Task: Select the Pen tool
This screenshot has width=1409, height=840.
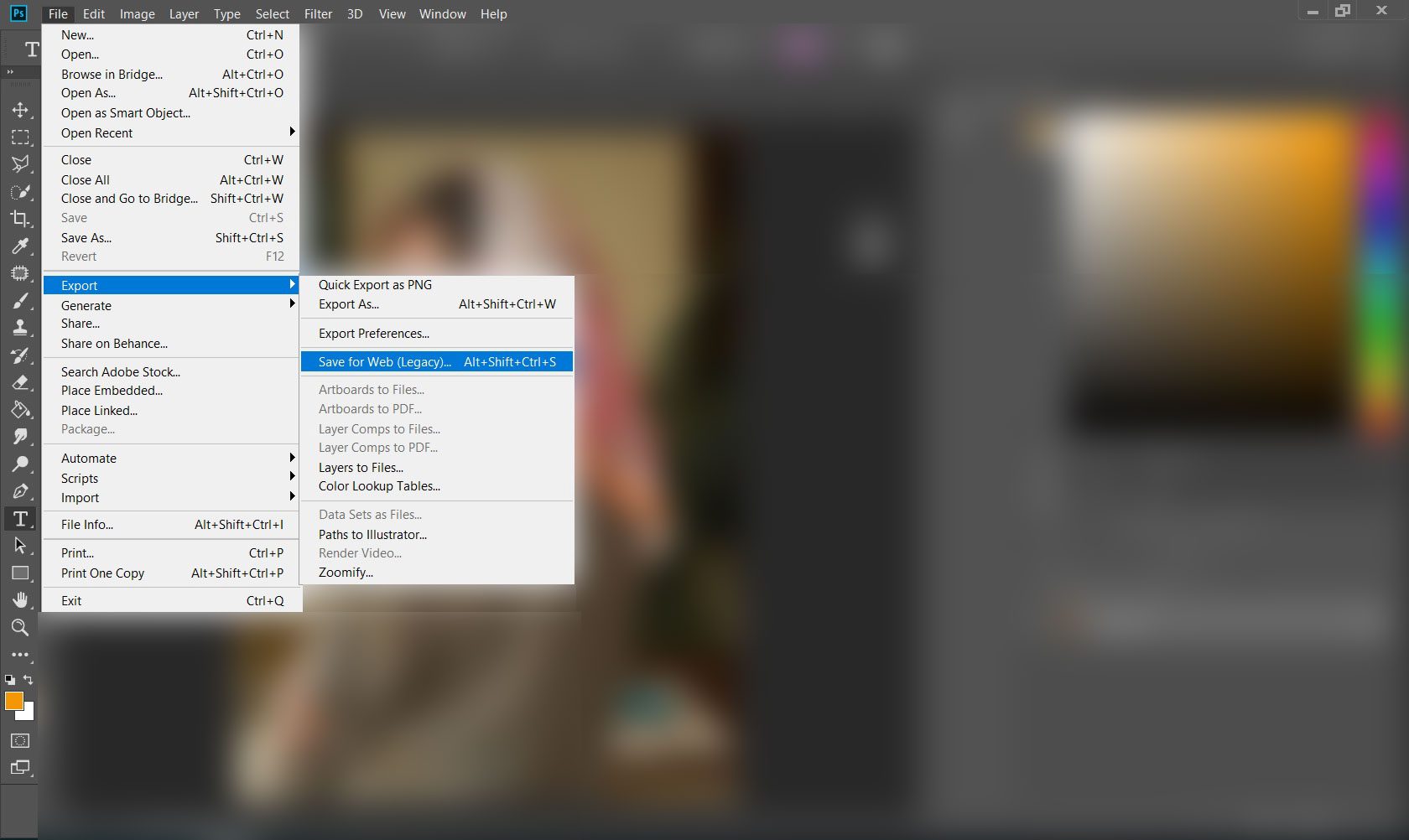Action: click(20, 491)
